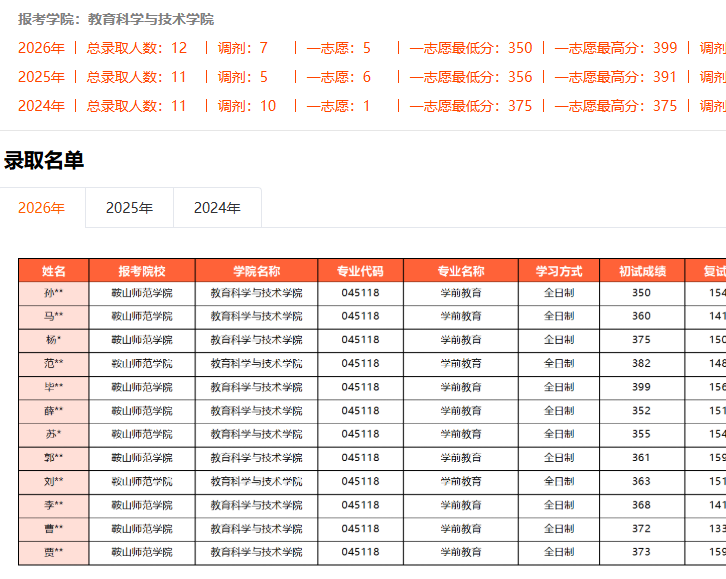Switch to the 2026年 admission list tab
The image size is (726, 579).
(x=42, y=208)
